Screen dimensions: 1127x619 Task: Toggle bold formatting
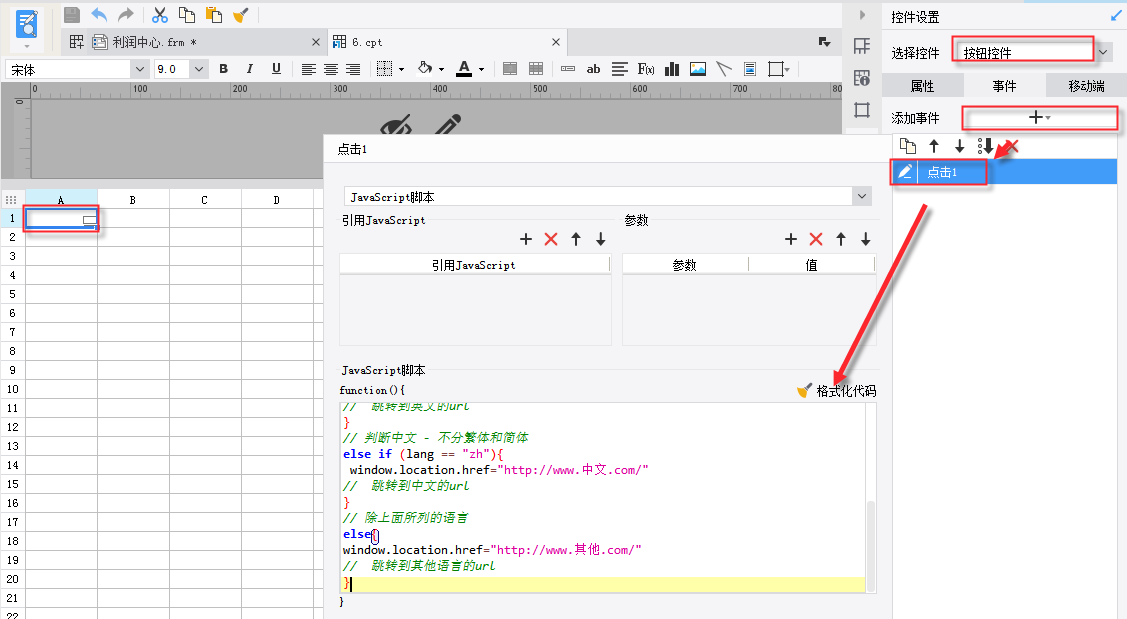[223, 69]
